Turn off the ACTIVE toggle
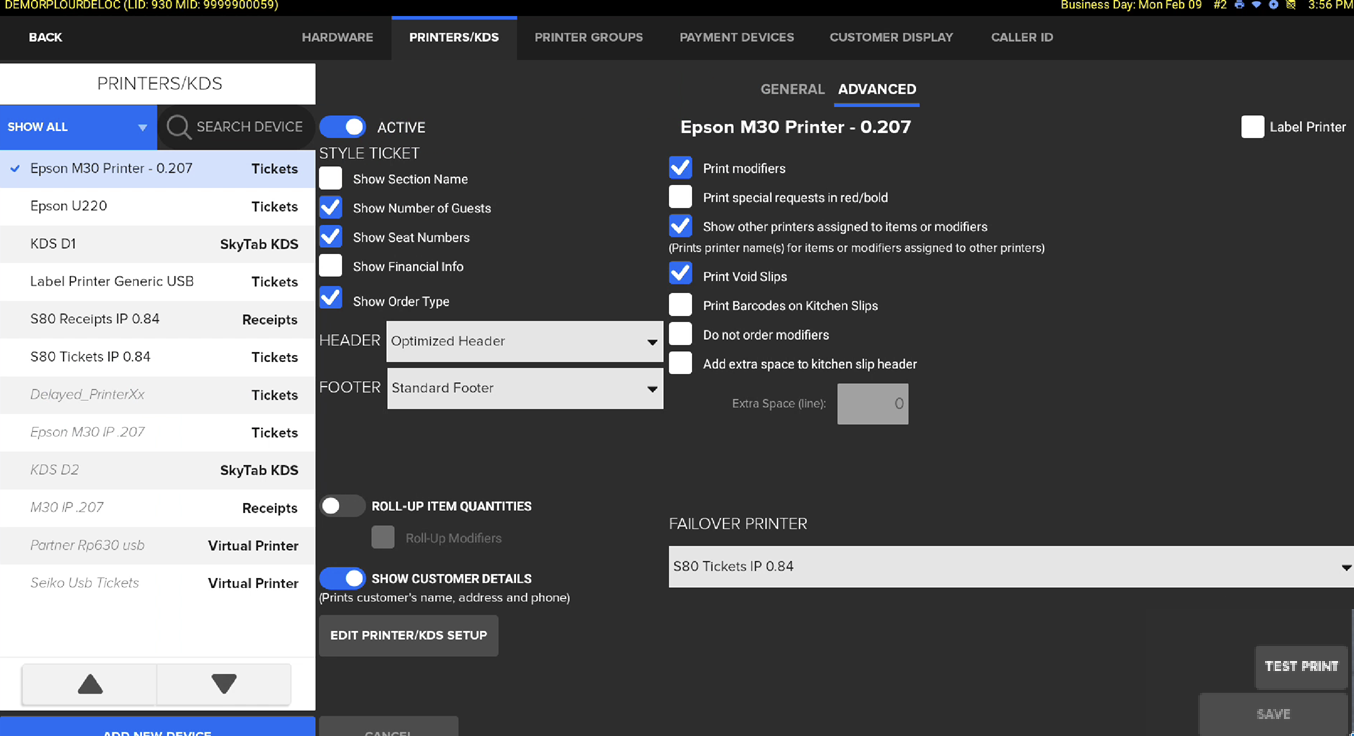This screenshot has height=736, width=1354. coord(343,127)
